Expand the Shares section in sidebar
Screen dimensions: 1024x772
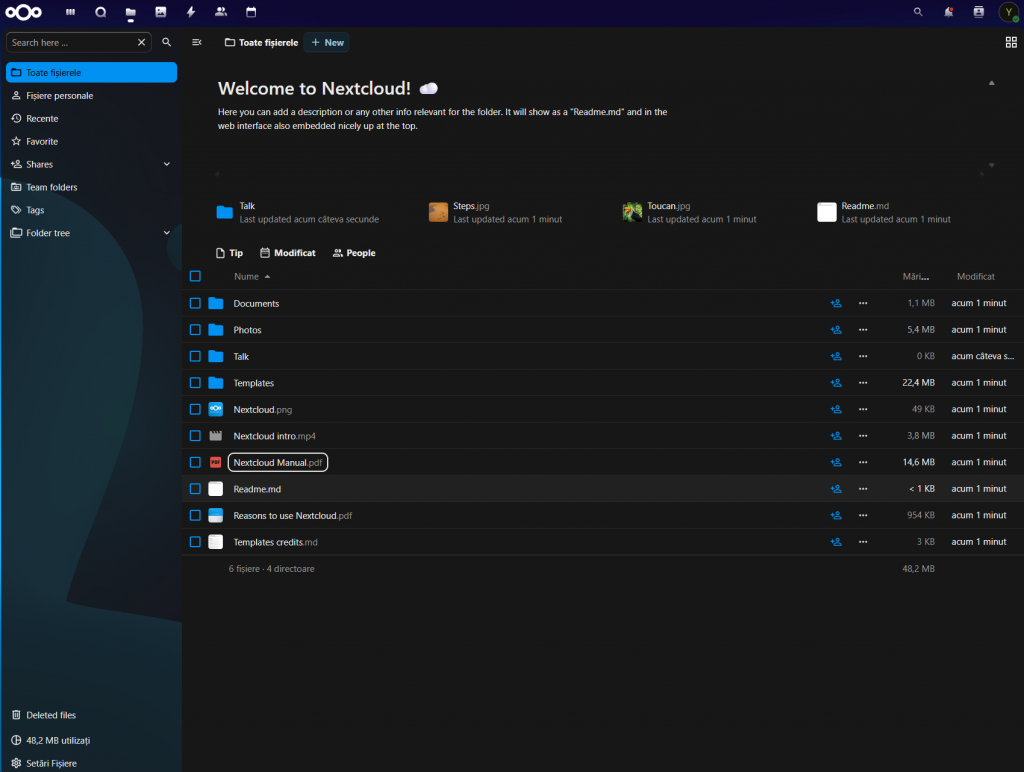pyautogui.click(x=167, y=164)
